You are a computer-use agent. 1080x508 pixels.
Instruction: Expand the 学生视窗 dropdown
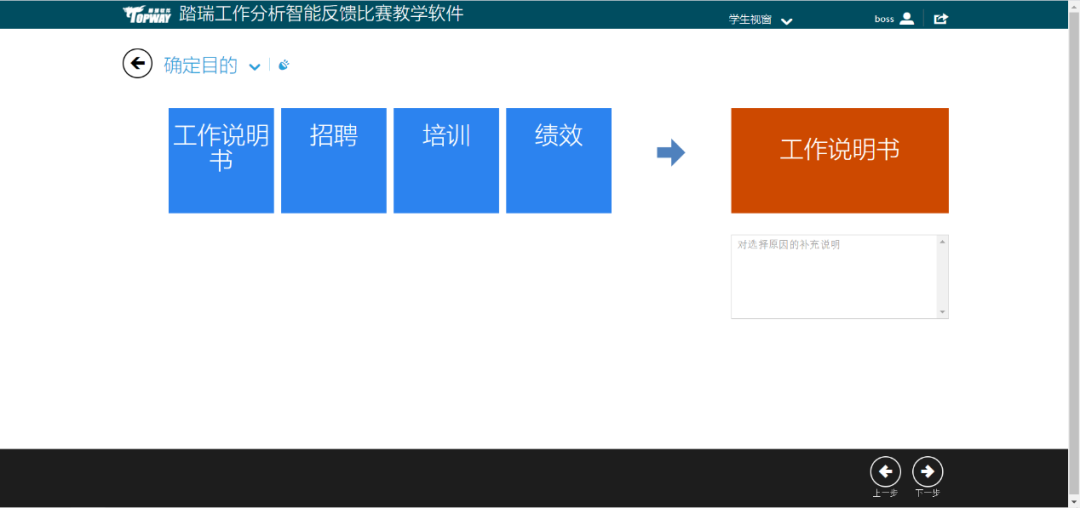coord(786,21)
